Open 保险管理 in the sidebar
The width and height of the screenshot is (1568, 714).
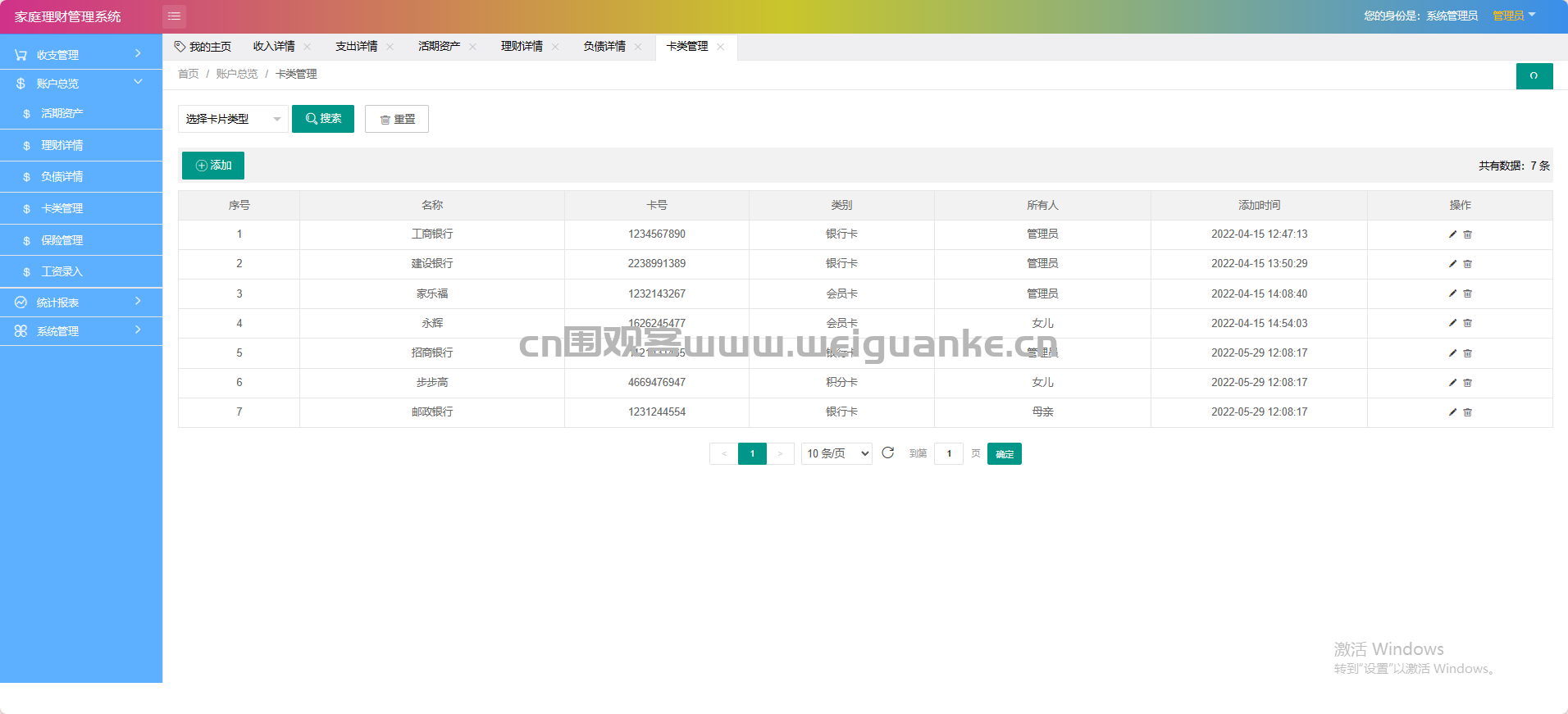point(81,240)
